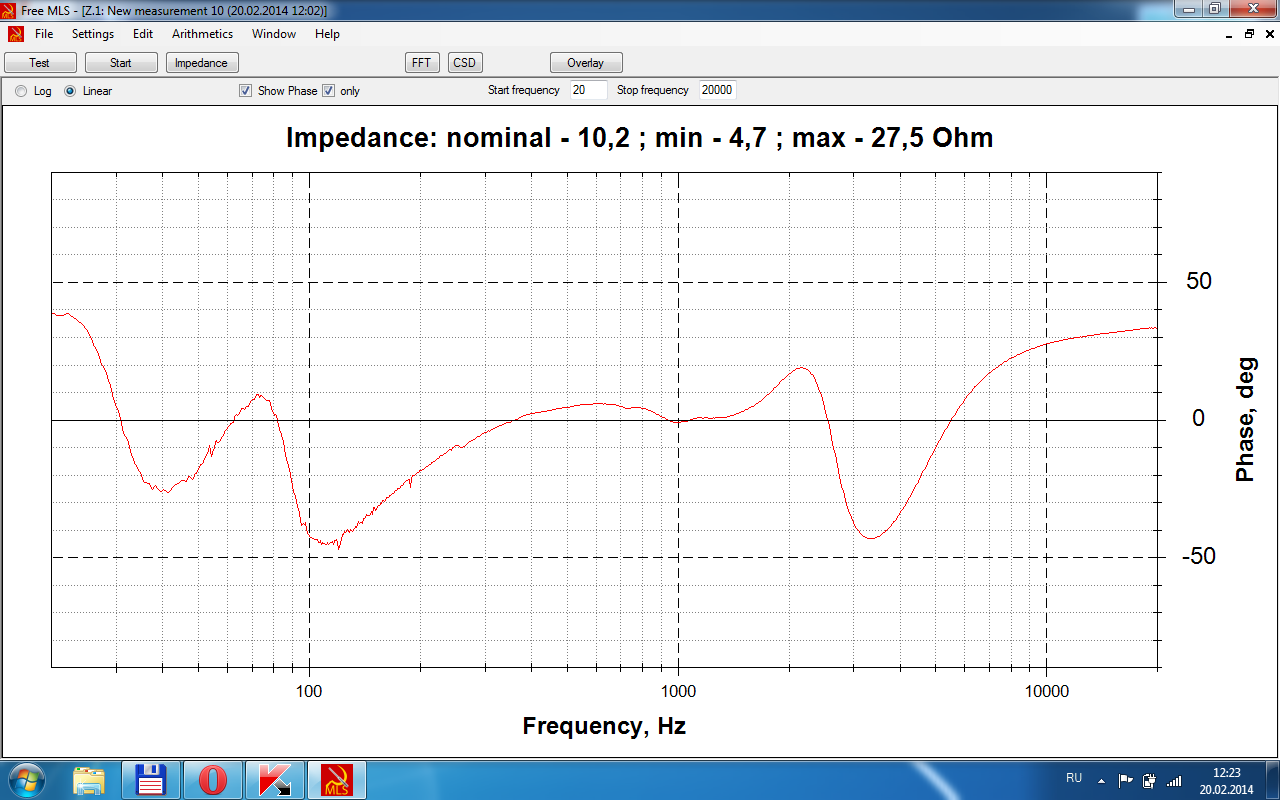
Task: Open the network signal tray icon
Action: 1175,780
